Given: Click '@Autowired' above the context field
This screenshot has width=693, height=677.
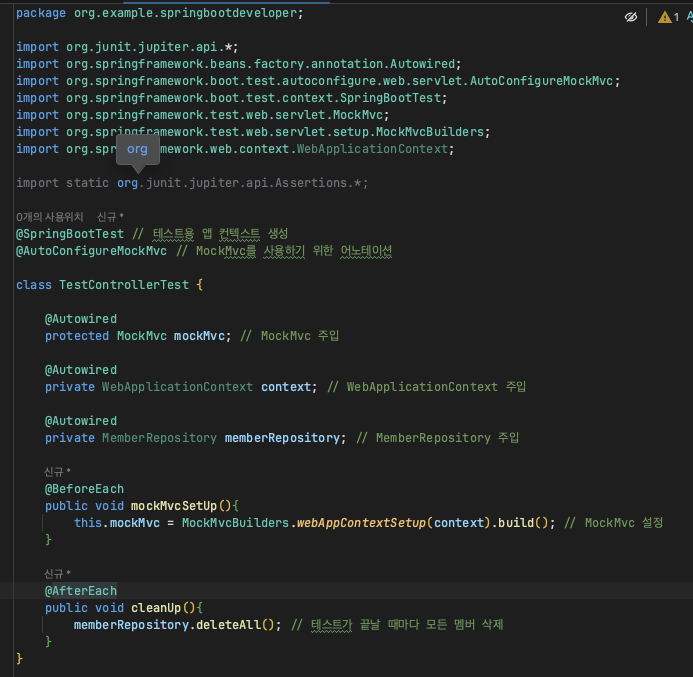Looking at the screenshot, I should [x=81, y=370].
